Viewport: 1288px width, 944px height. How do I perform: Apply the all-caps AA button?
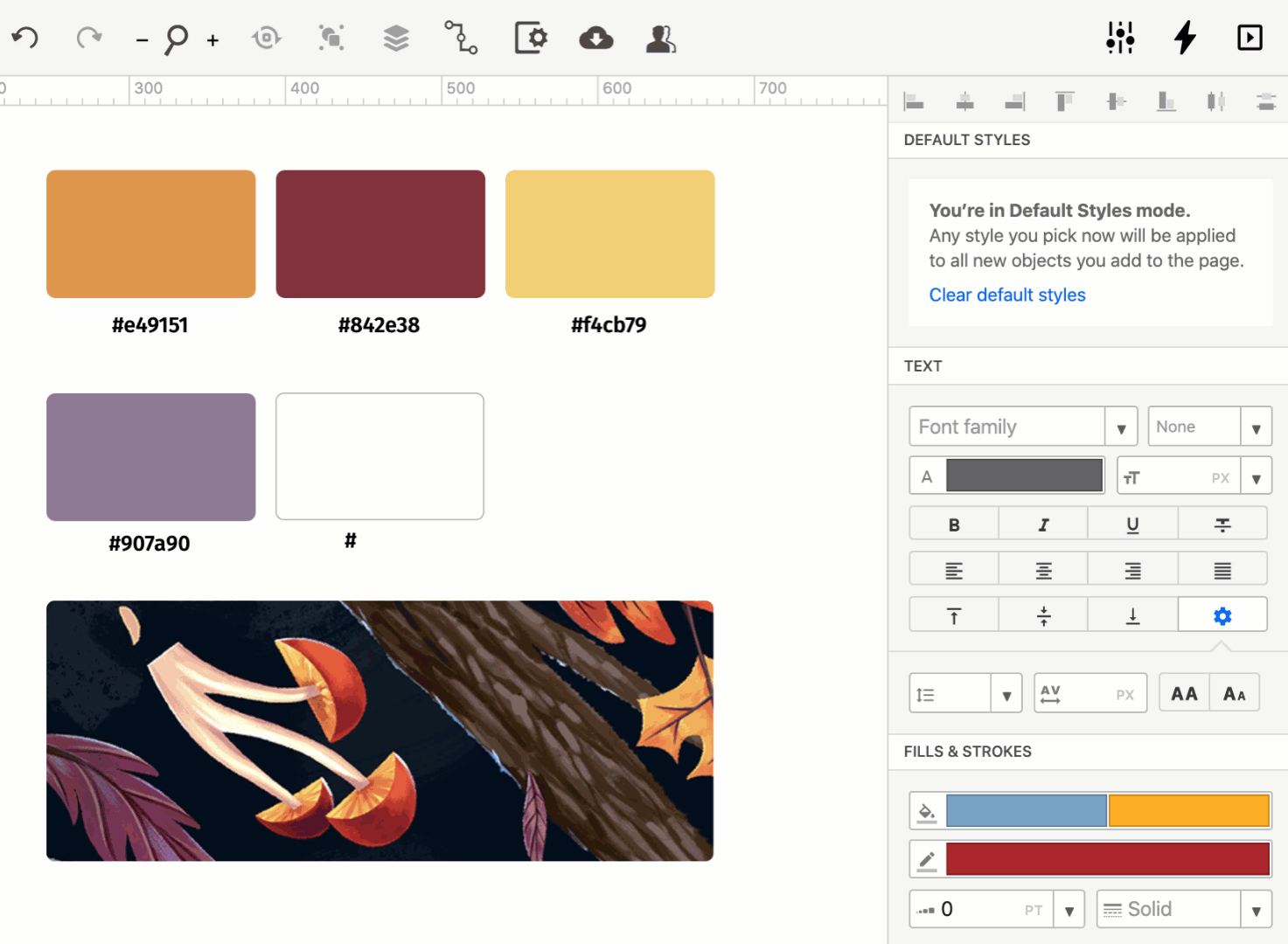pyautogui.click(x=1184, y=694)
